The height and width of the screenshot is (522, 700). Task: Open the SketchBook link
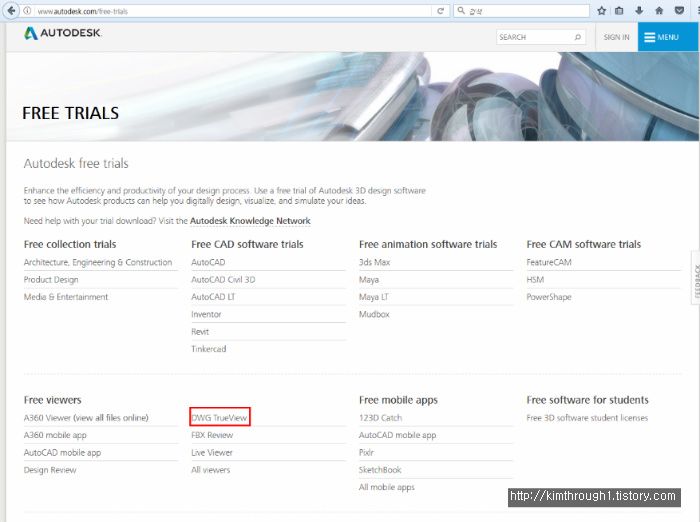click(380, 470)
